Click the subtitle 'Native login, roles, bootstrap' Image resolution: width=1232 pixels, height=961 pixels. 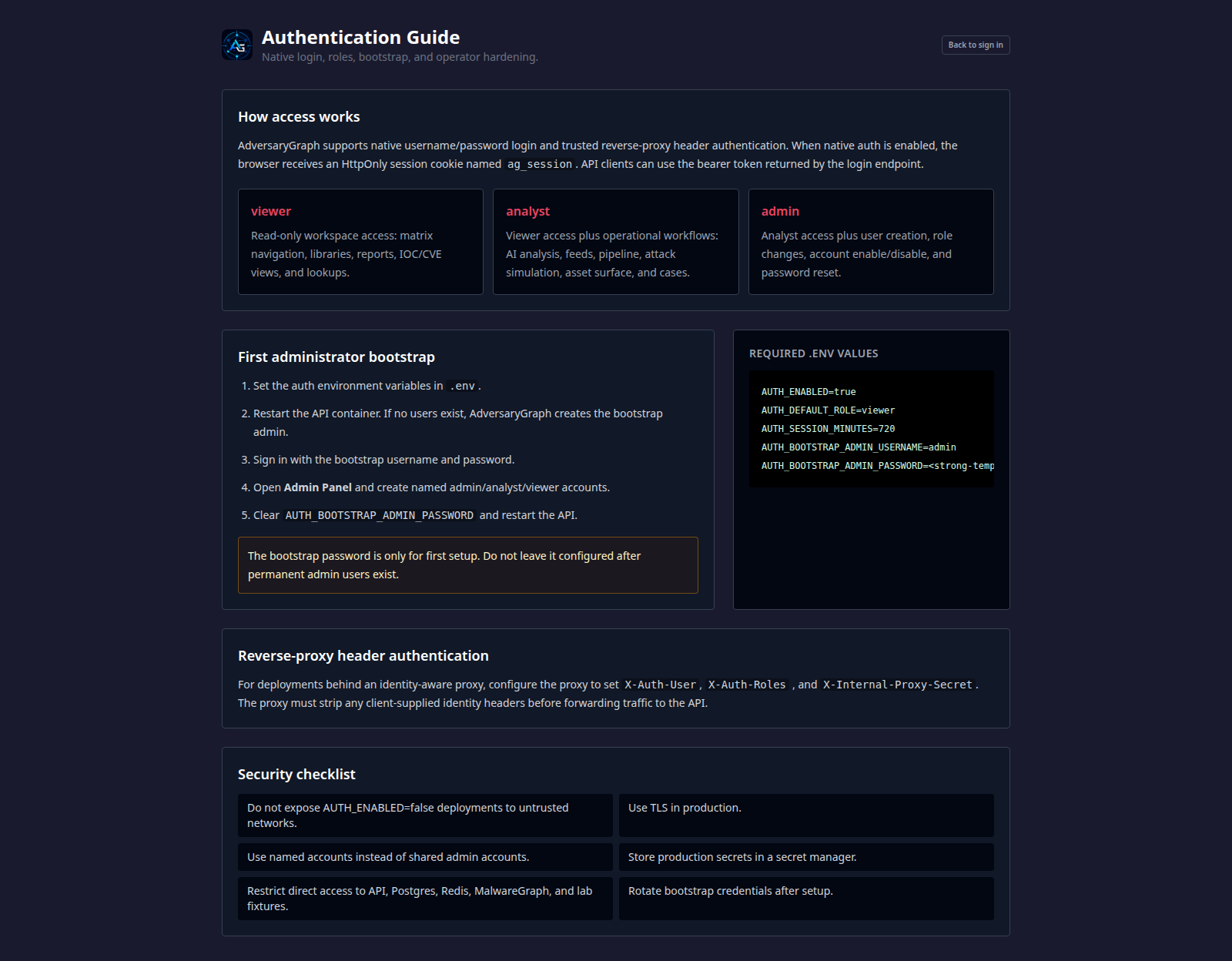click(x=400, y=57)
